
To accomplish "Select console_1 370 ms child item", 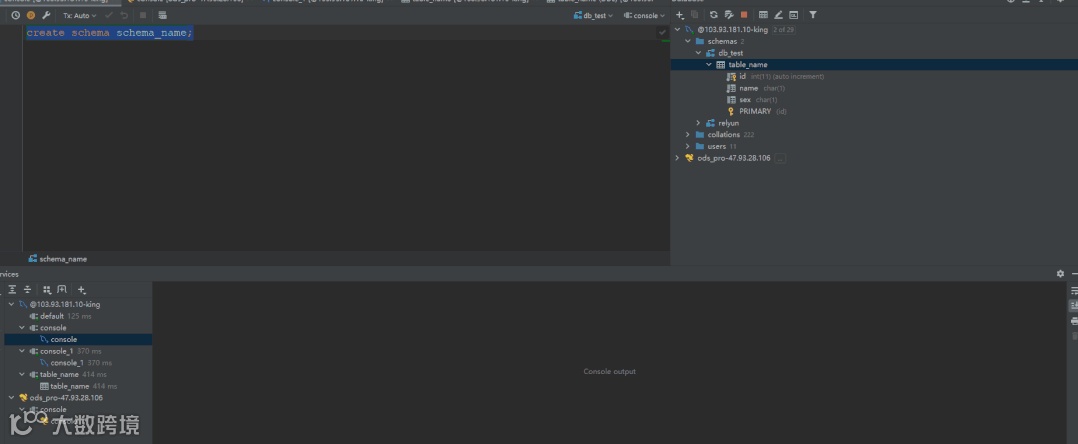I will tap(76, 363).
